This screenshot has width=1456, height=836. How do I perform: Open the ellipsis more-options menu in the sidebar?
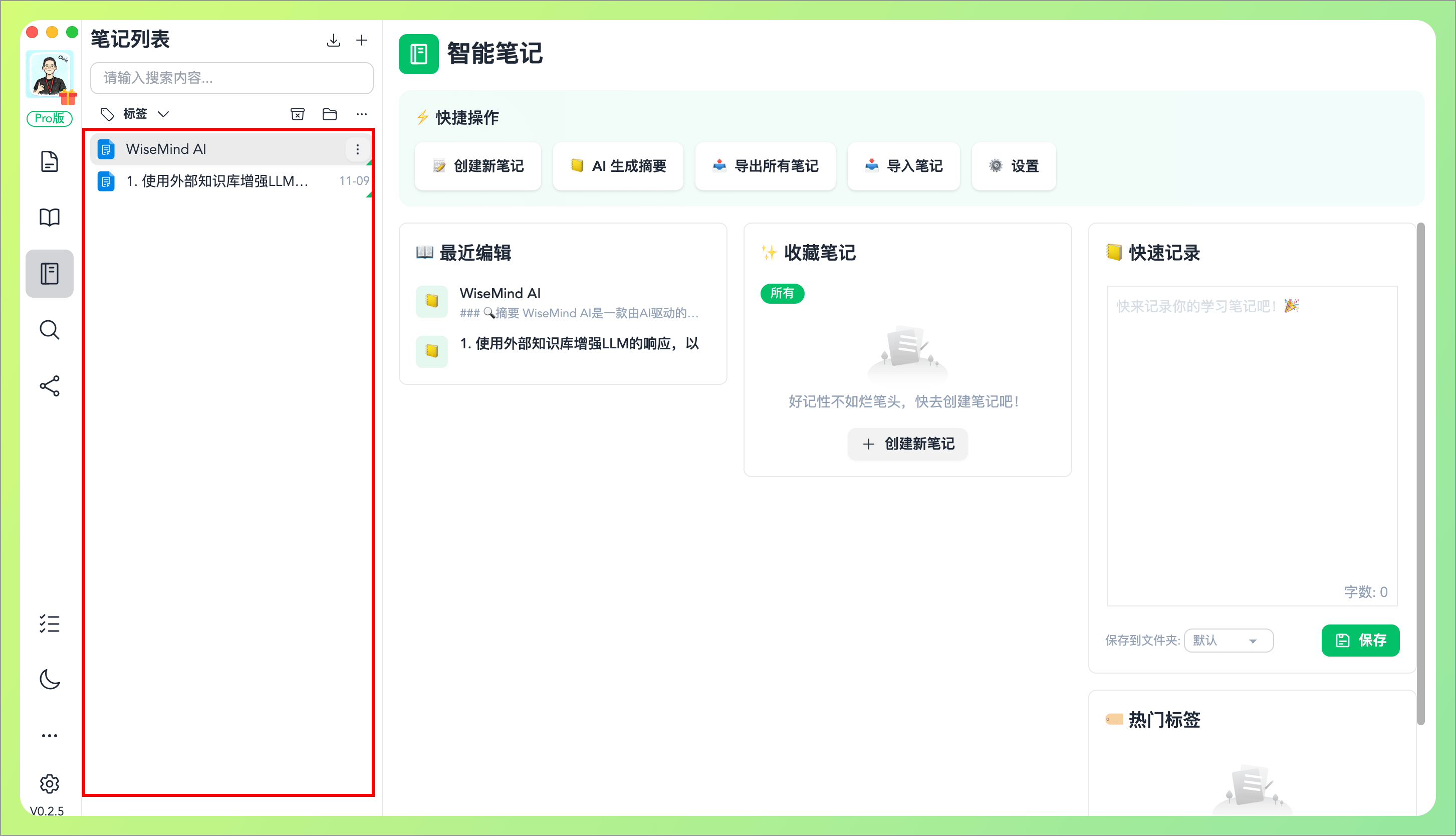[50, 735]
